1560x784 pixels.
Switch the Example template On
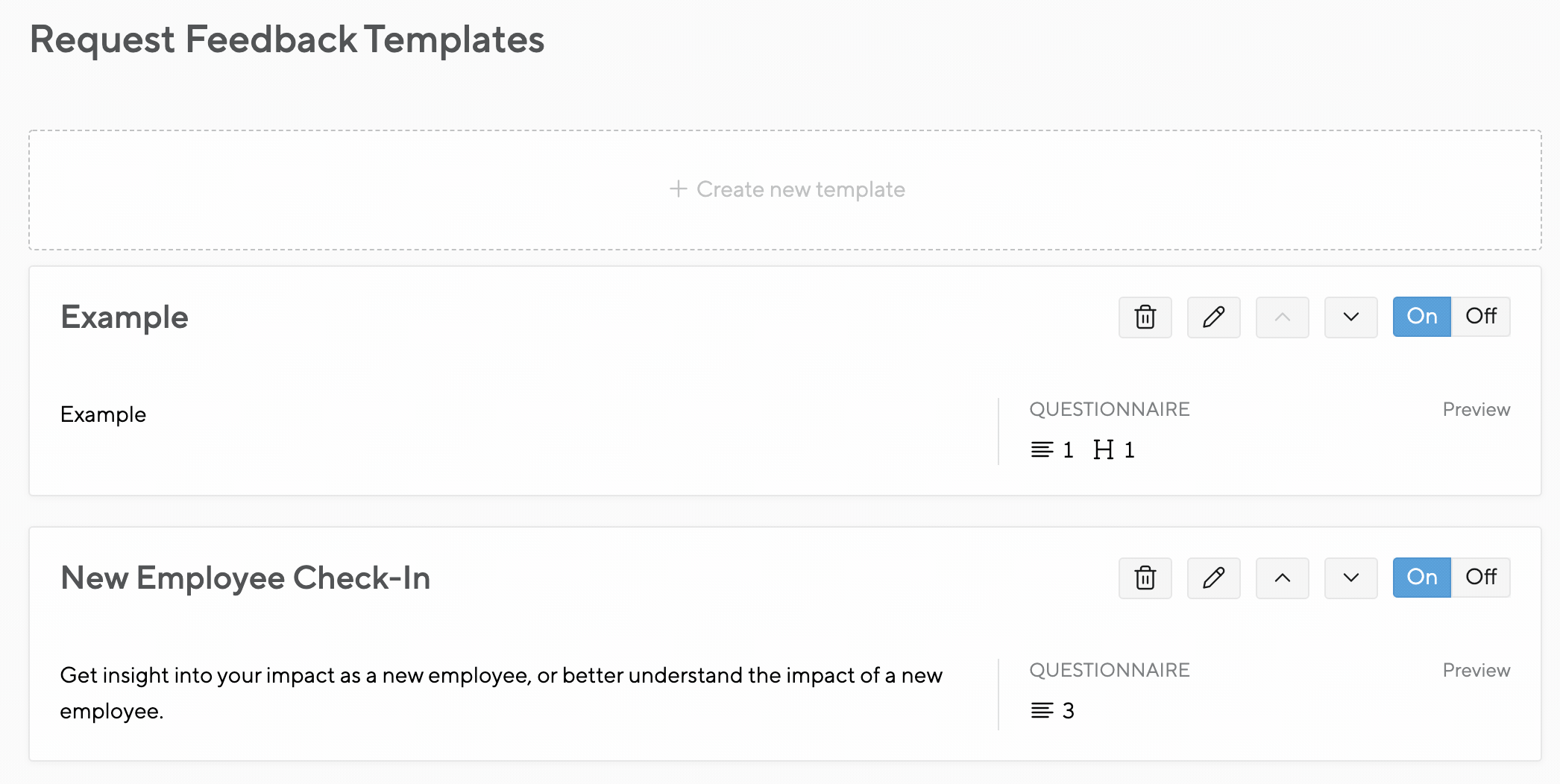tap(1421, 317)
